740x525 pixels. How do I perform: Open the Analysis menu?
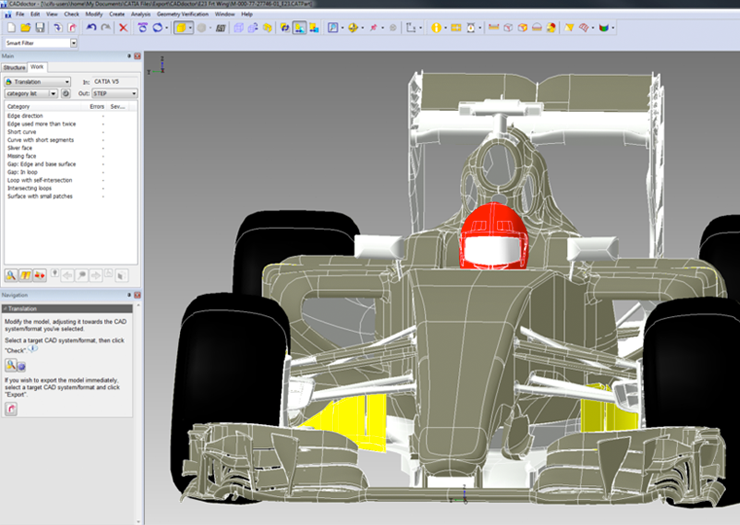click(x=140, y=14)
